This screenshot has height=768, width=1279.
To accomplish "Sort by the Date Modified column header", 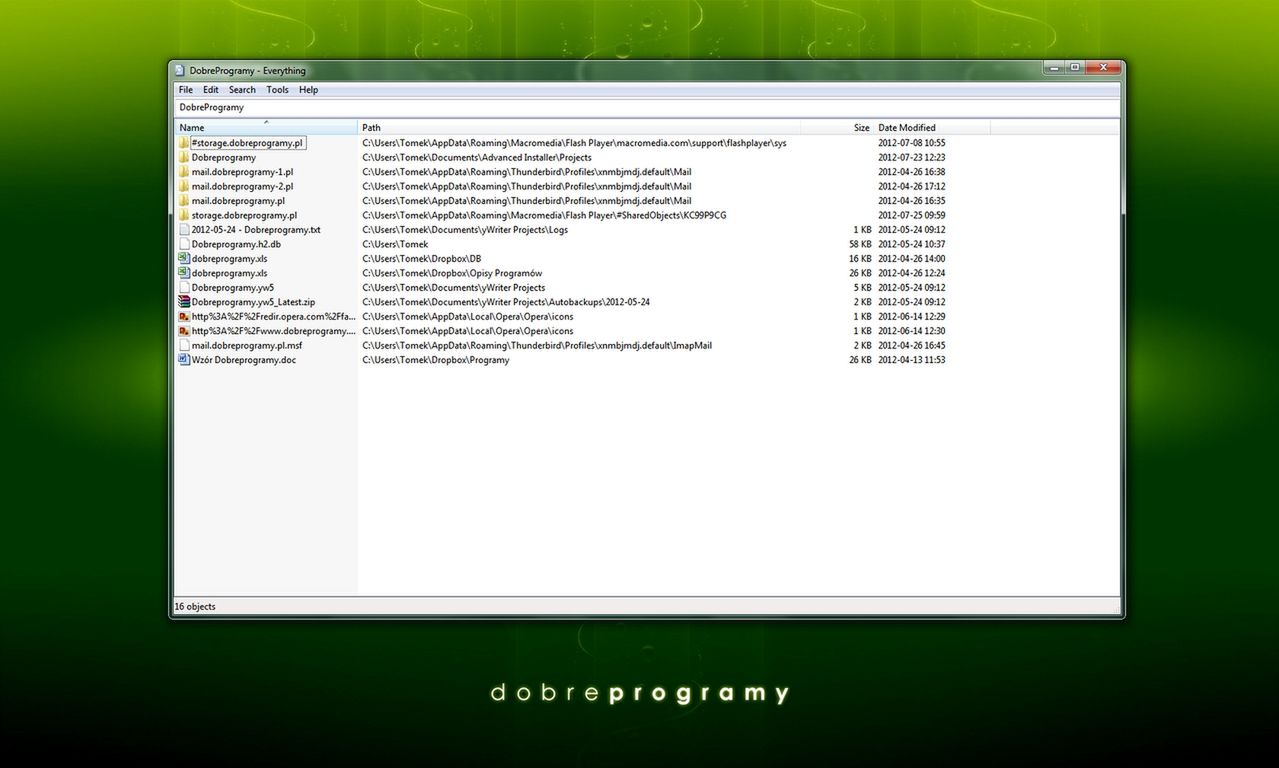I will click(932, 127).
